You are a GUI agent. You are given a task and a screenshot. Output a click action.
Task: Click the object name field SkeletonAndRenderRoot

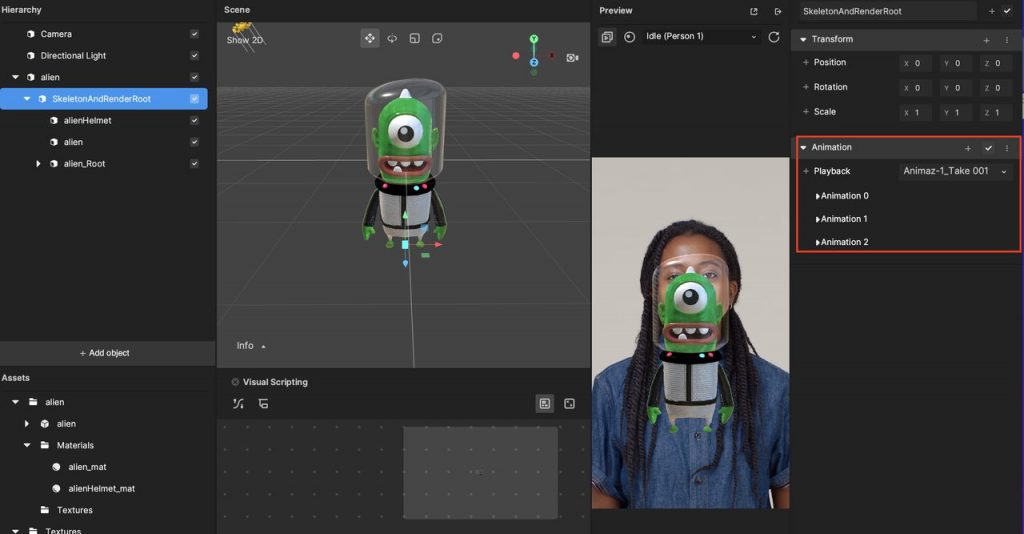point(888,11)
